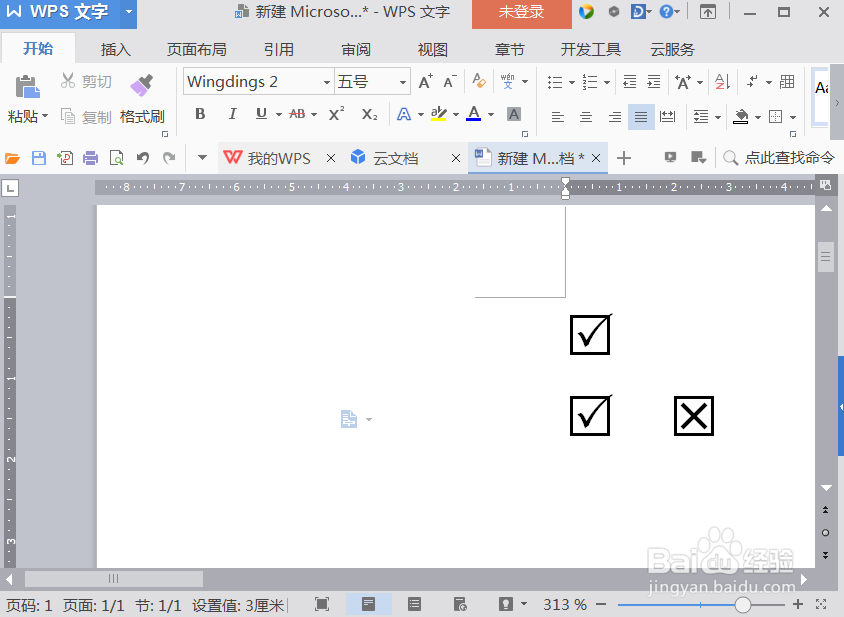Viewport: 844px width, 617px height.
Task: Open the 开发工具 tab
Action: tap(590, 50)
